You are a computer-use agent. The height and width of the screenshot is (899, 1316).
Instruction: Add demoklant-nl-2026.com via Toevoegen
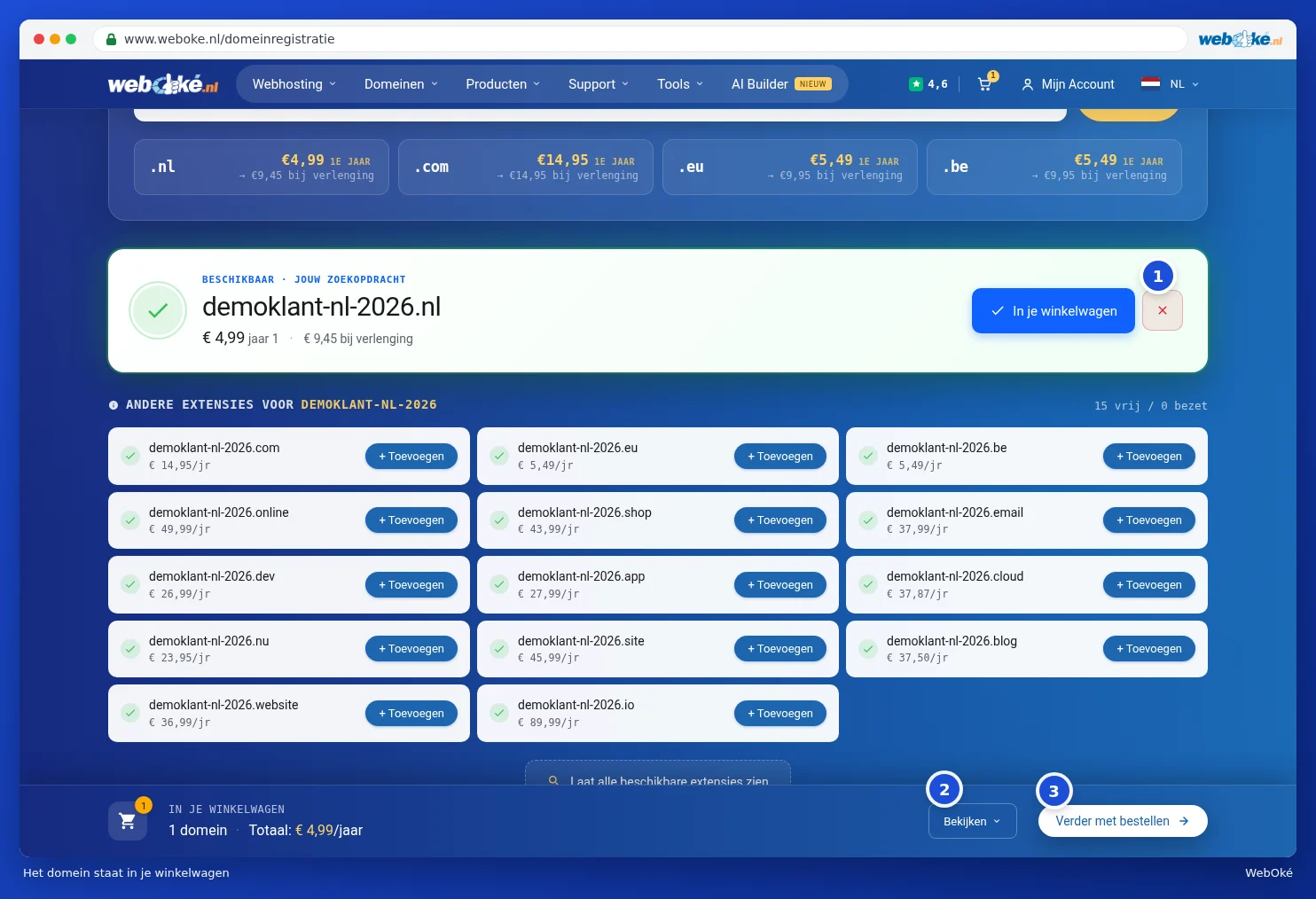[411, 457]
